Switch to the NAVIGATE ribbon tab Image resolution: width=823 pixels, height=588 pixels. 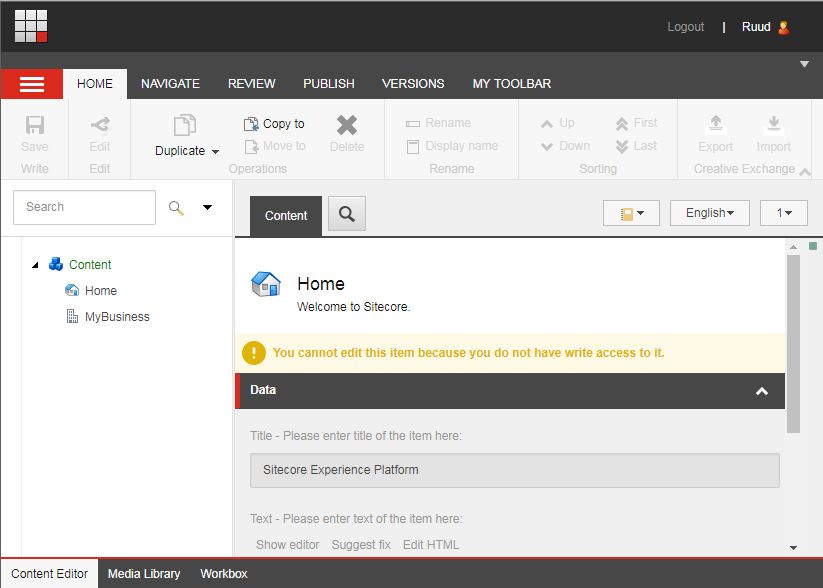170,84
